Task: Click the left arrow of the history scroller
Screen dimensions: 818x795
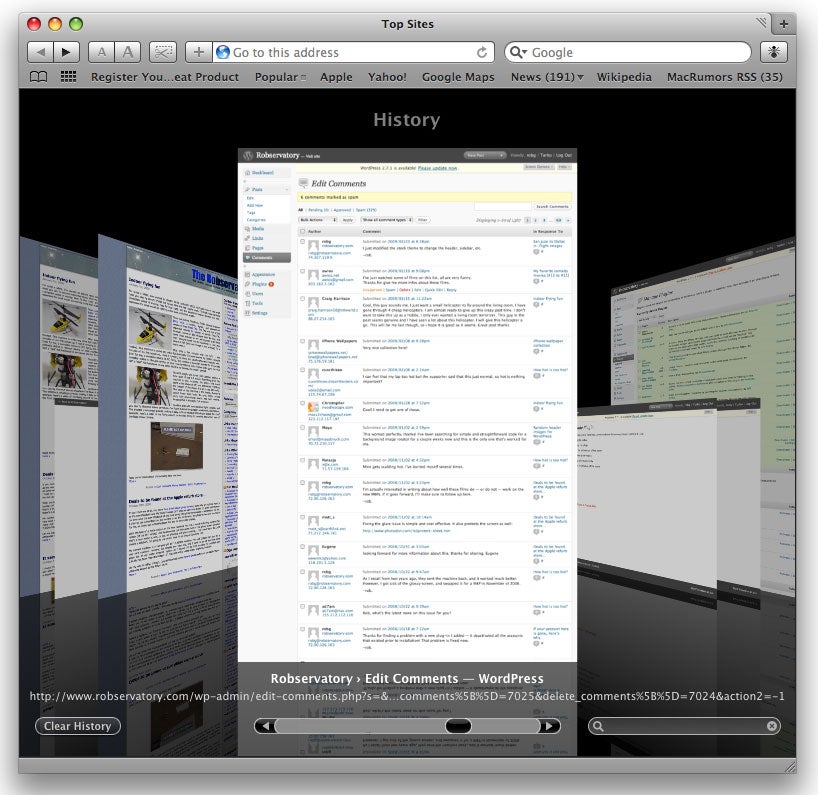Action: click(x=265, y=726)
